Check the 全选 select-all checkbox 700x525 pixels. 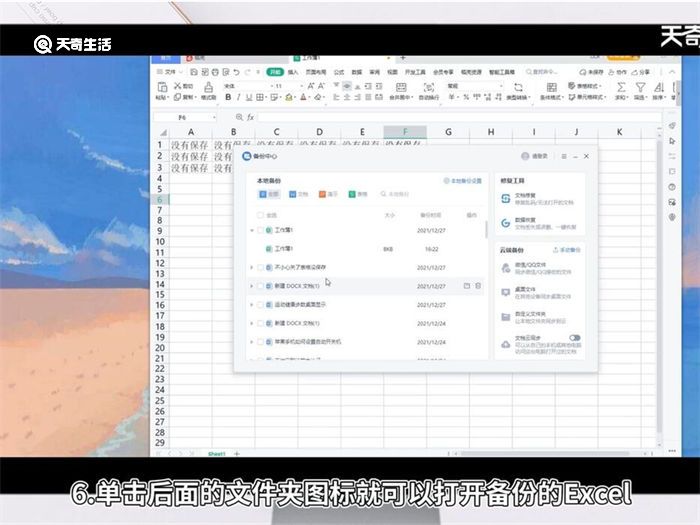260,215
